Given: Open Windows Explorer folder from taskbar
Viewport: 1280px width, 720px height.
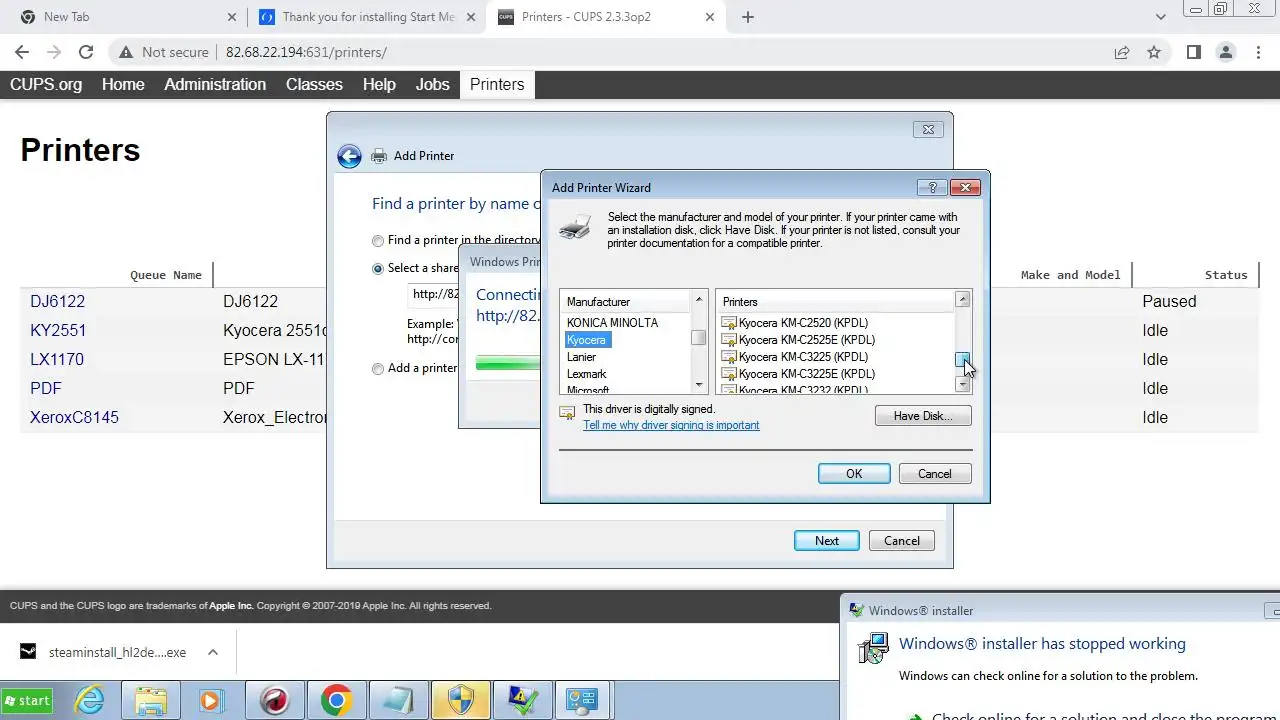Looking at the screenshot, I should [151, 701].
